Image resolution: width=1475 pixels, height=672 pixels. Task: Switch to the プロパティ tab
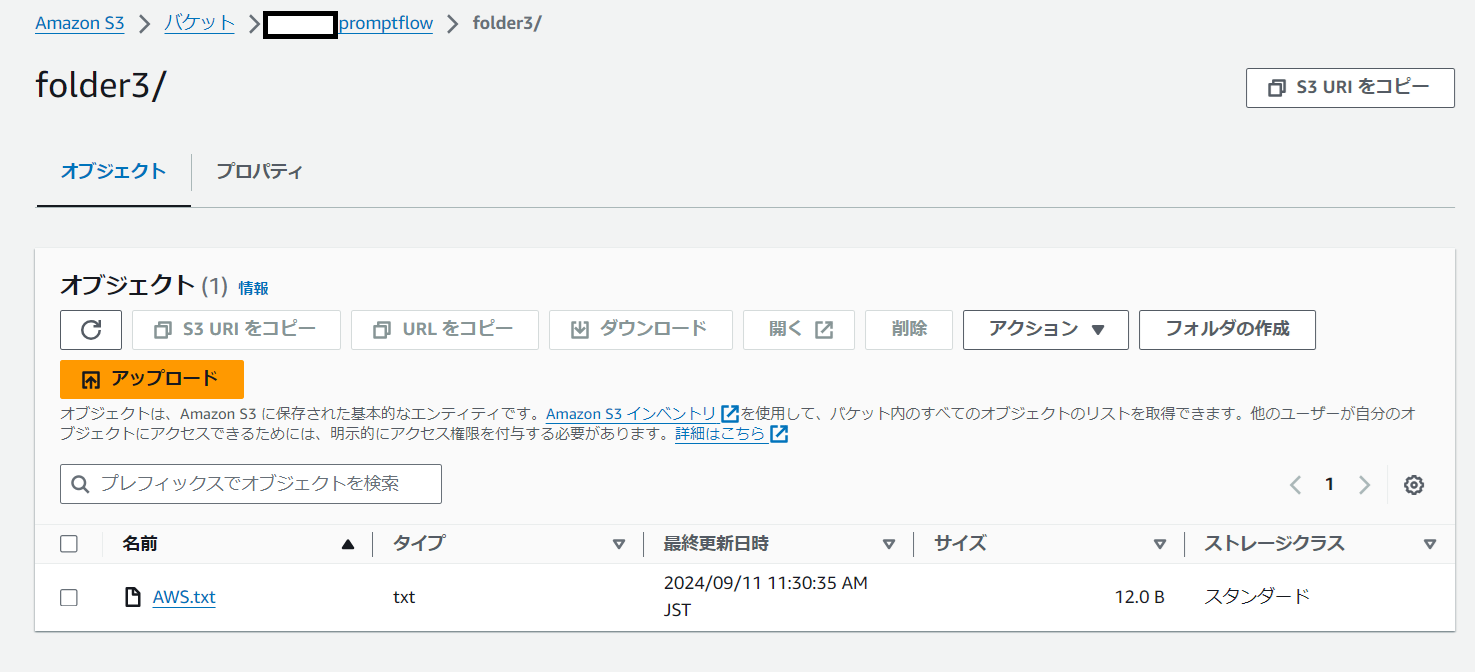[x=259, y=171]
